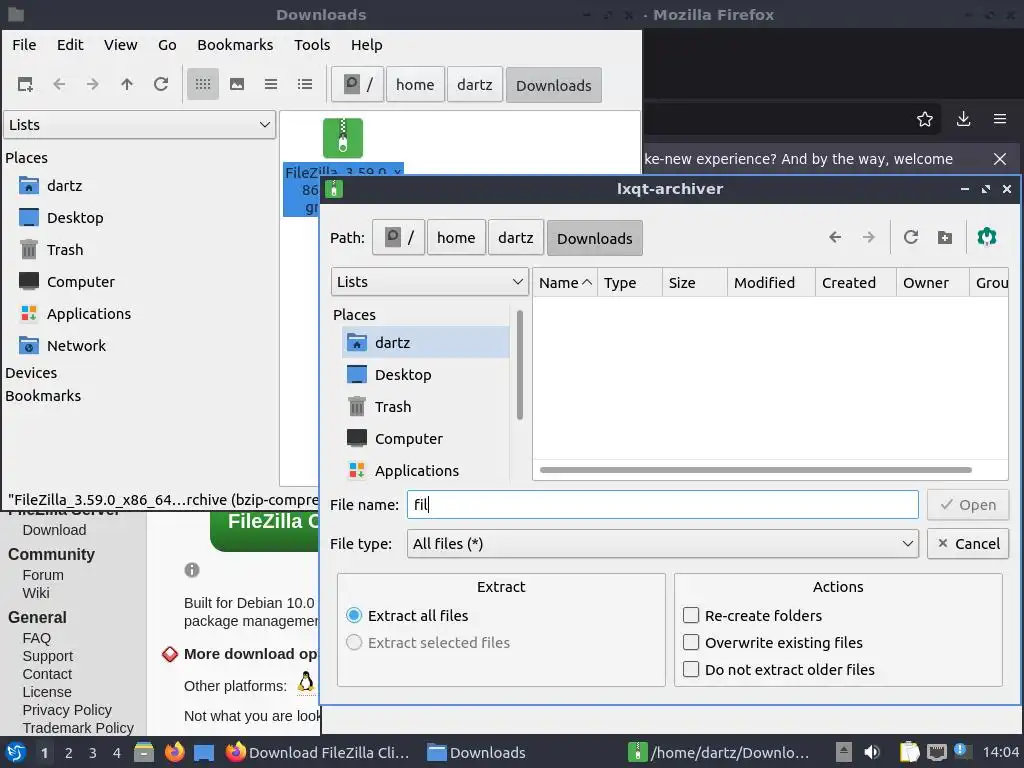Screen dimensions: 1024x768
Task: Create new folder in lxqt-archiver dialog
Action: pyautogui.click(x=944, y=237)
